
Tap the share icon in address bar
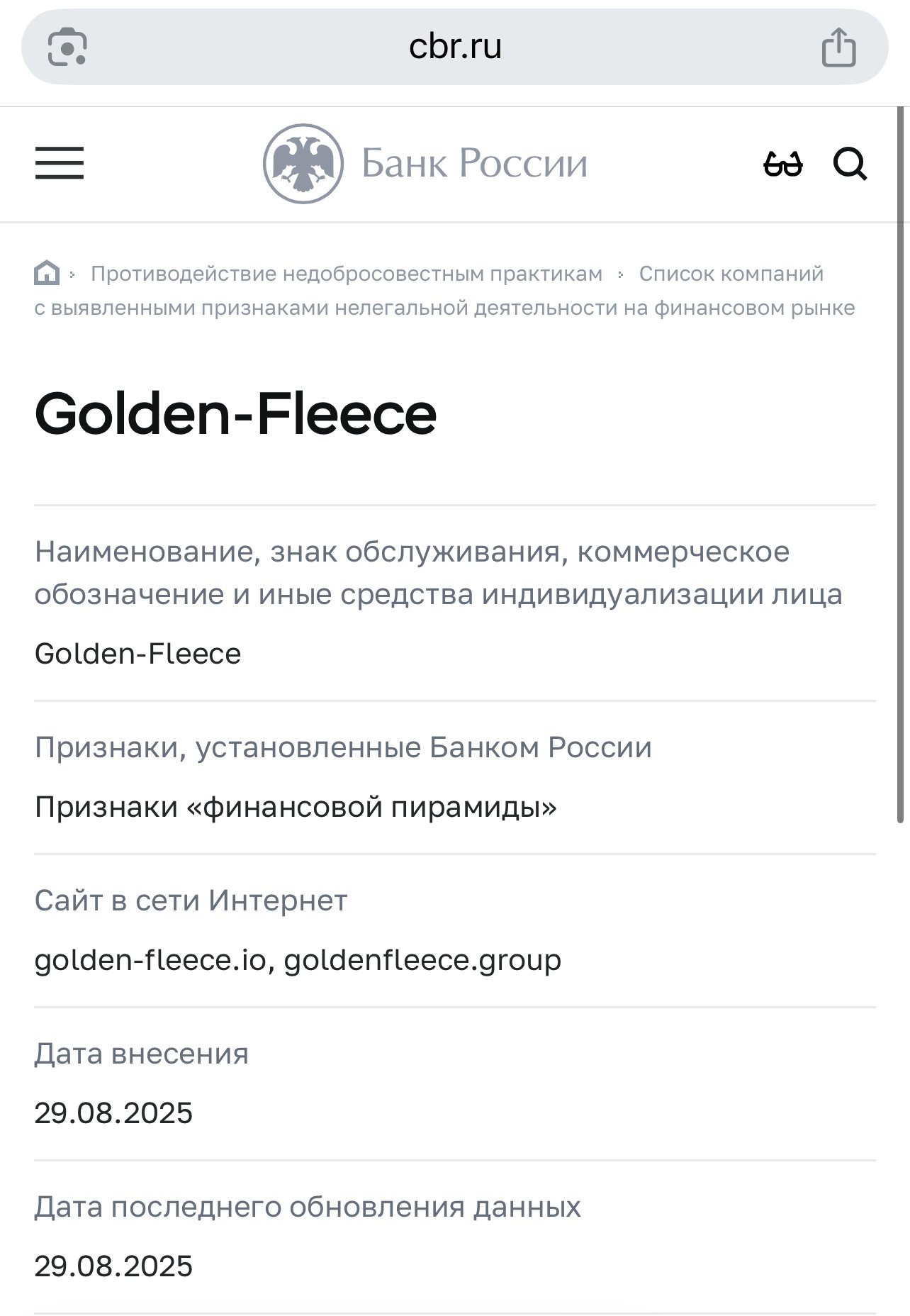(x=838, y=48)
